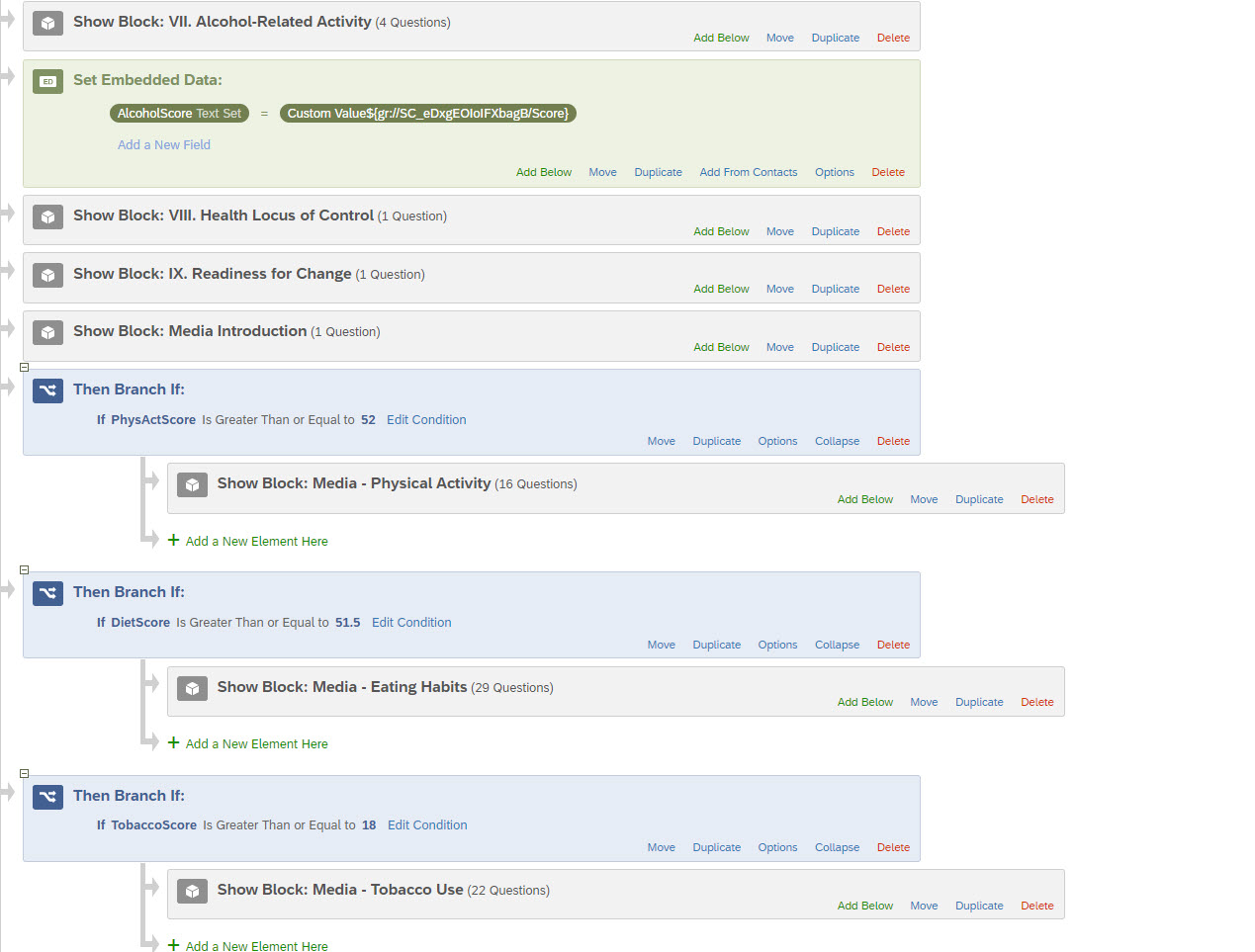Click the Media Introduction block icon
The height and width of the screenshot is (952, 1255).
coord(47,332)
